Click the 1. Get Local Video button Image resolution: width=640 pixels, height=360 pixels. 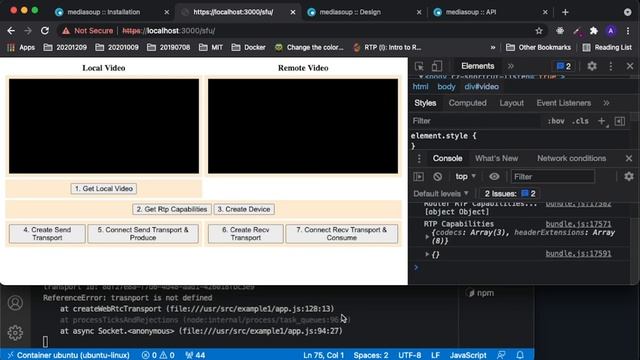coord(104,189)
